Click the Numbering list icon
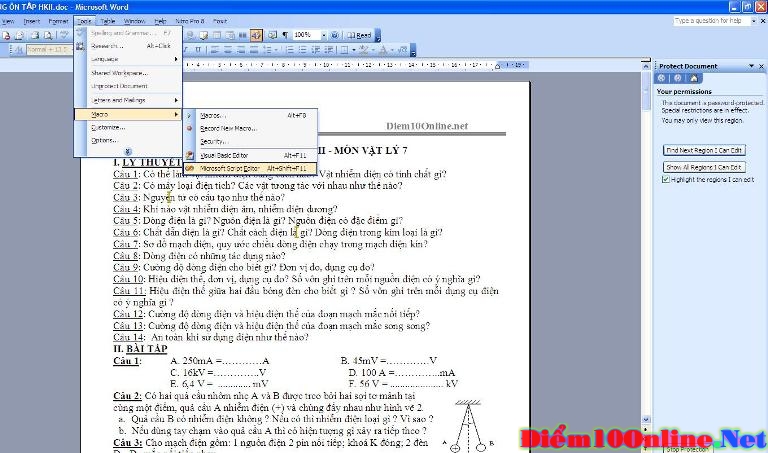Viewport: 768px width, 453px height. tap(290, 49)
